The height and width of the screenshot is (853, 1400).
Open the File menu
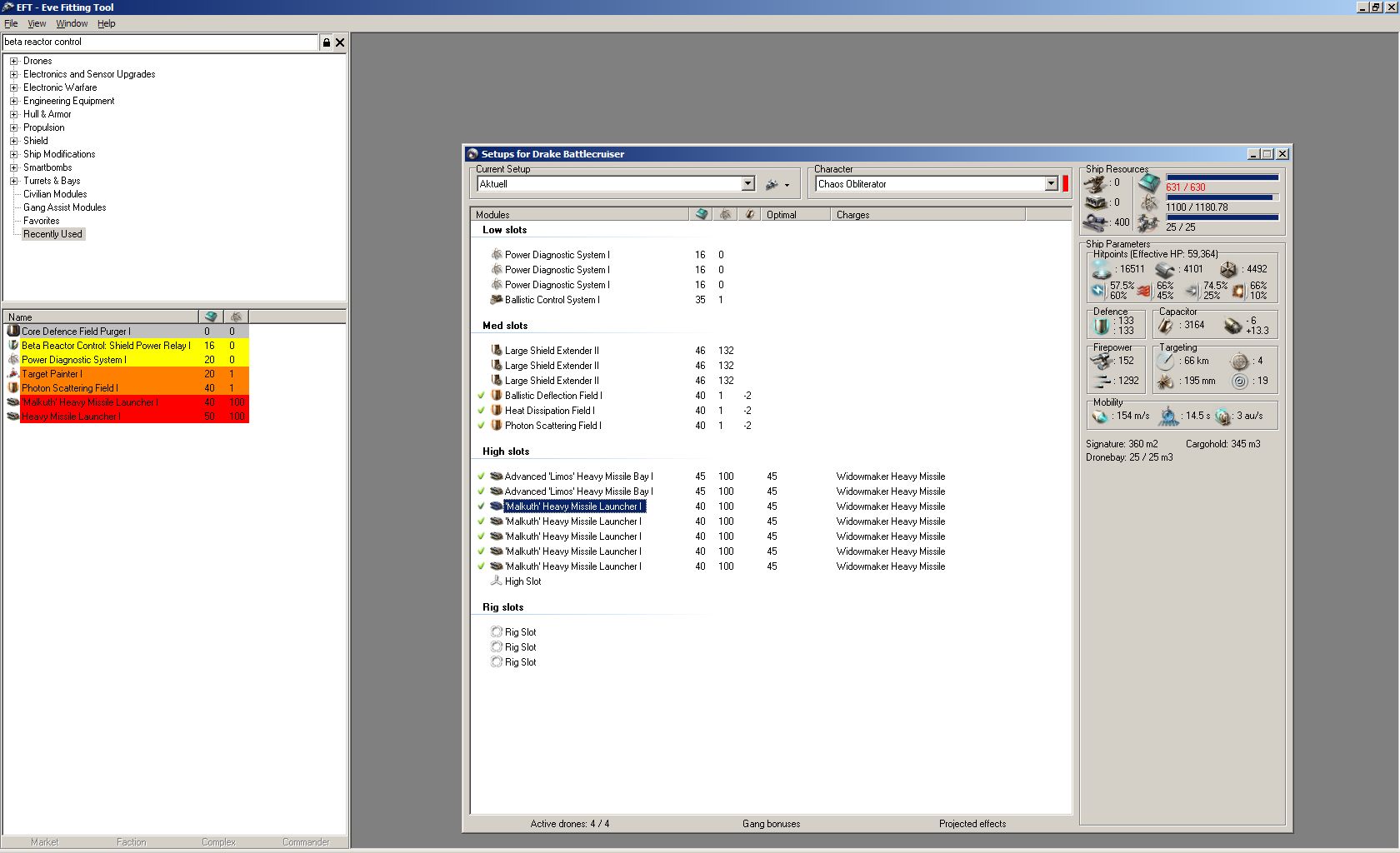click(x=11, y=23)
